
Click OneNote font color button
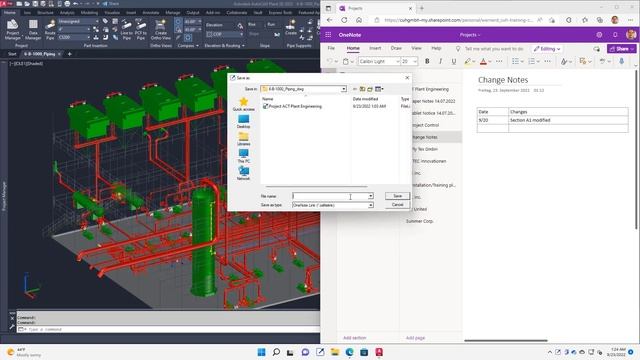483,61
